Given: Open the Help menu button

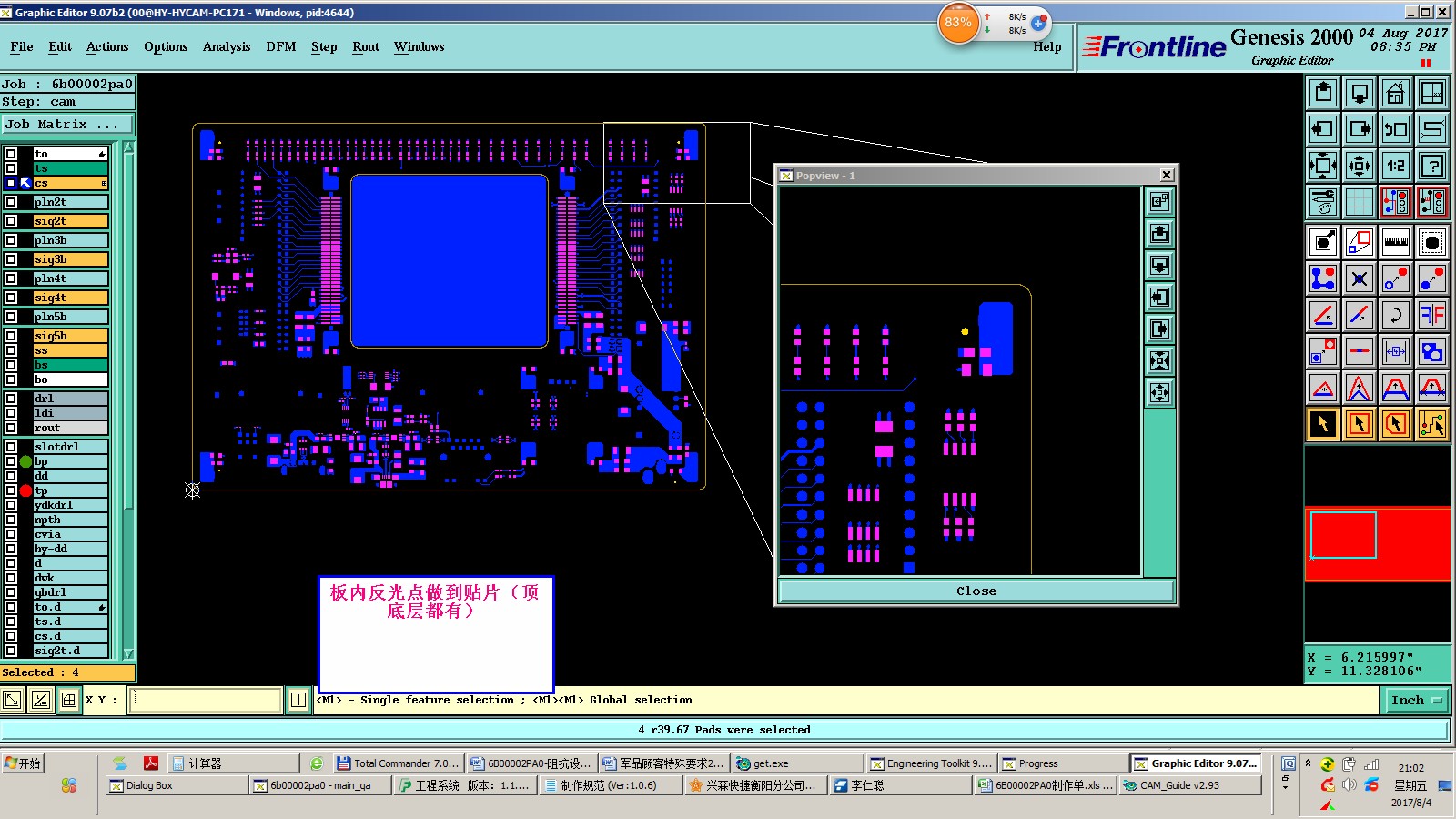Looking at the screenshot, I should pyautogui.click(x=1046, y=47).
